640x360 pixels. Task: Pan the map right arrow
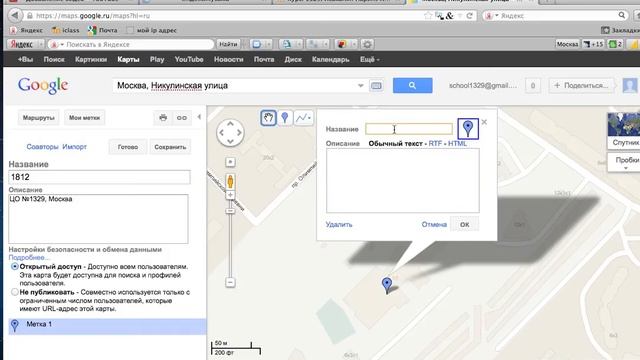pyautogui.click(x=239, y=133)
